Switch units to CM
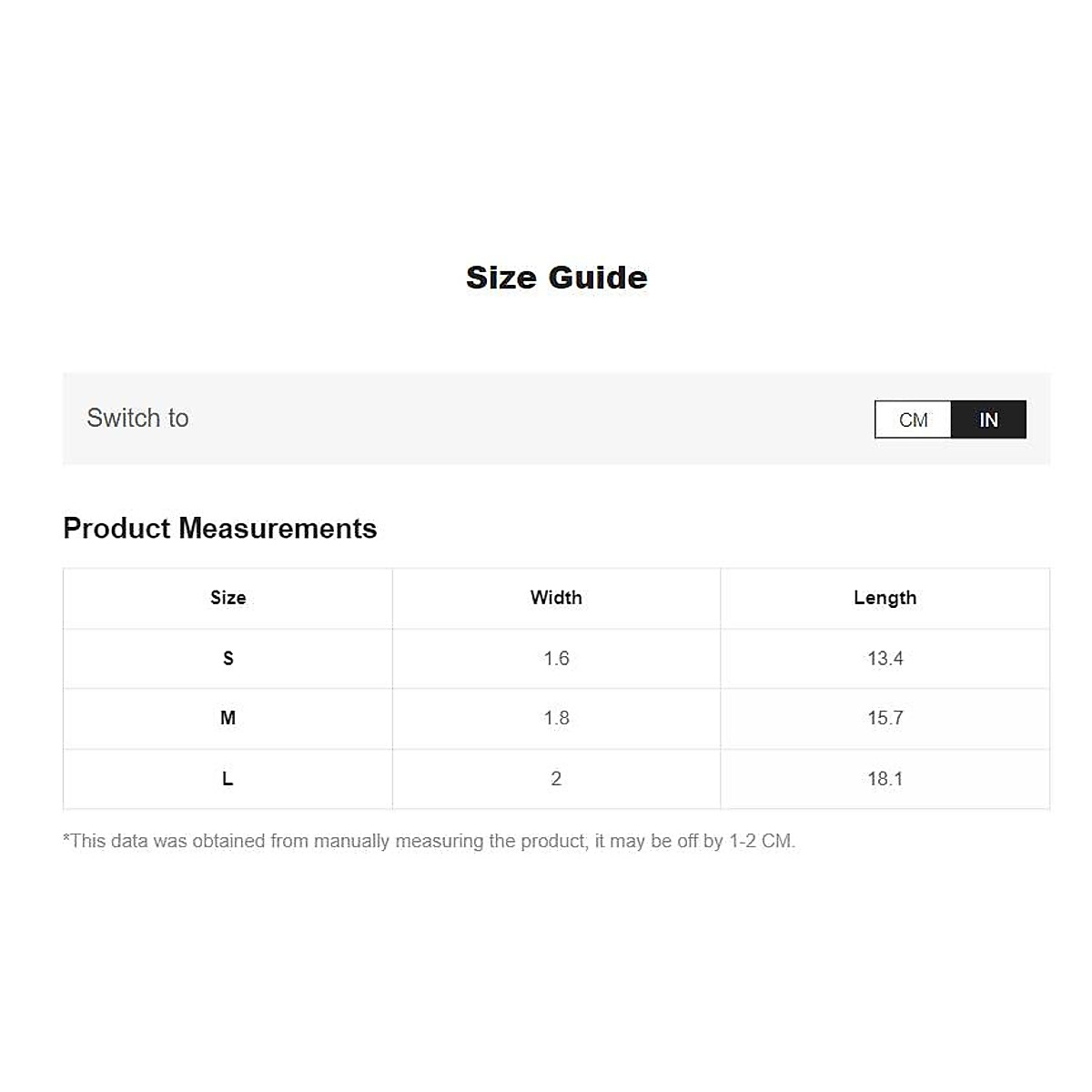 [x=913, y=420]
